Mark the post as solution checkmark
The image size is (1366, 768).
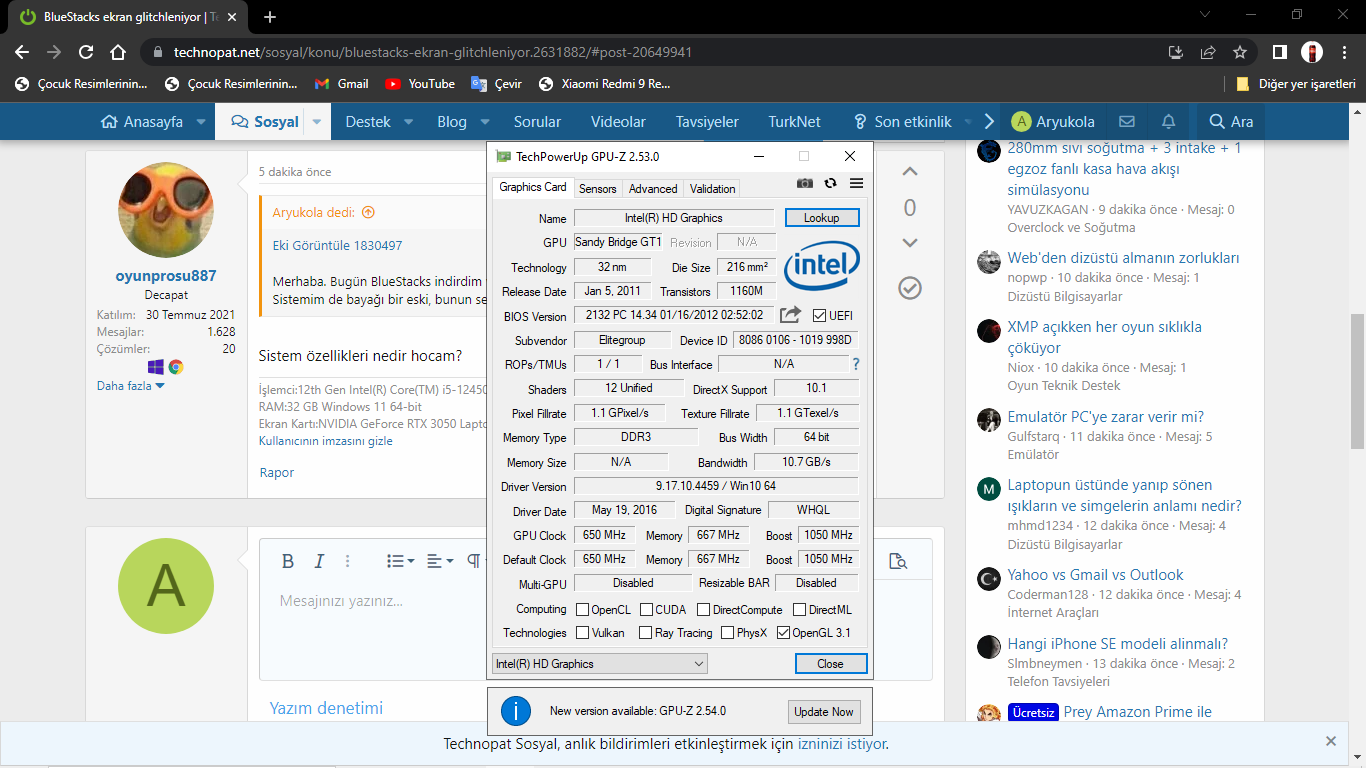[910, 288]
